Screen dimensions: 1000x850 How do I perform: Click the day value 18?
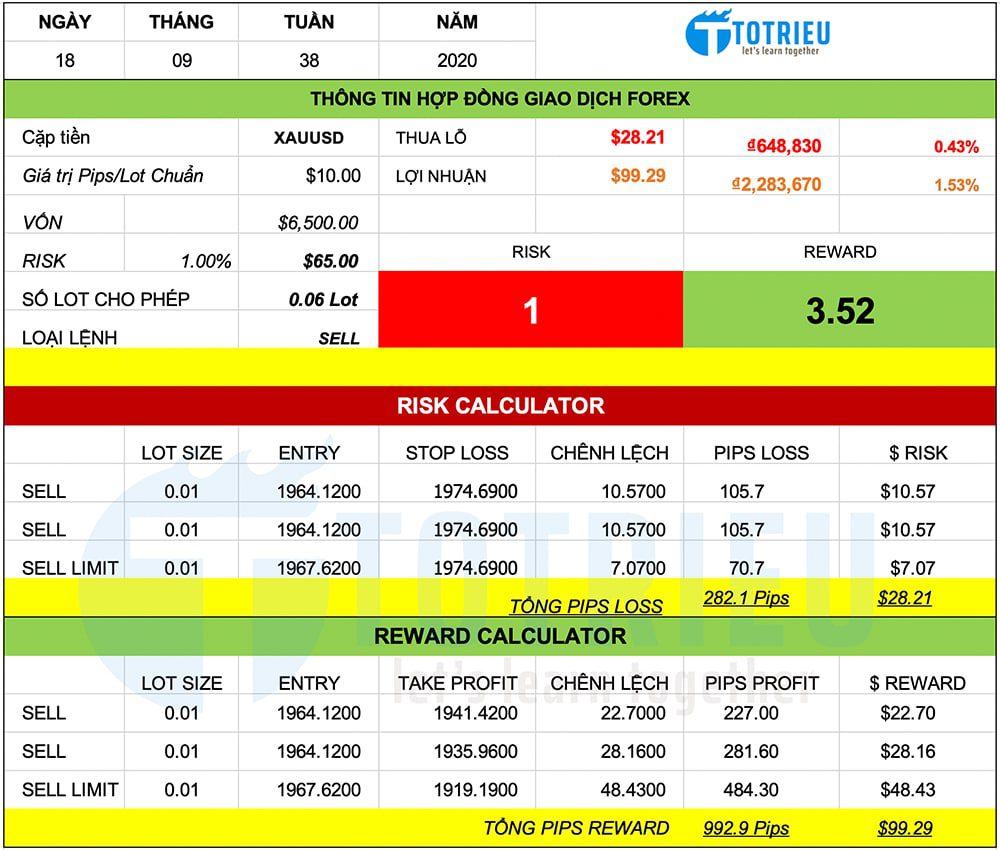click(64, 61)
